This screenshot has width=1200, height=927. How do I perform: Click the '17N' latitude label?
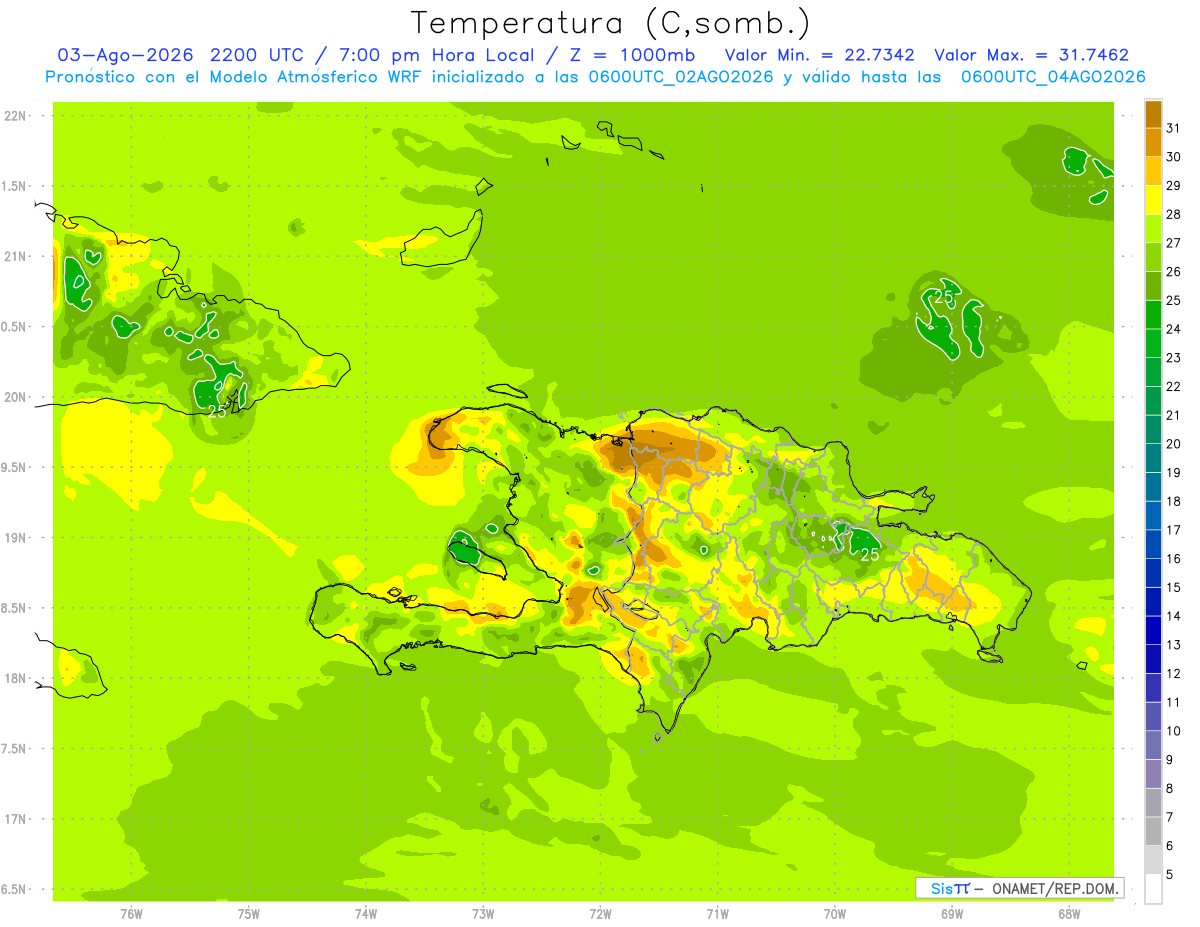tap(16, 819)
